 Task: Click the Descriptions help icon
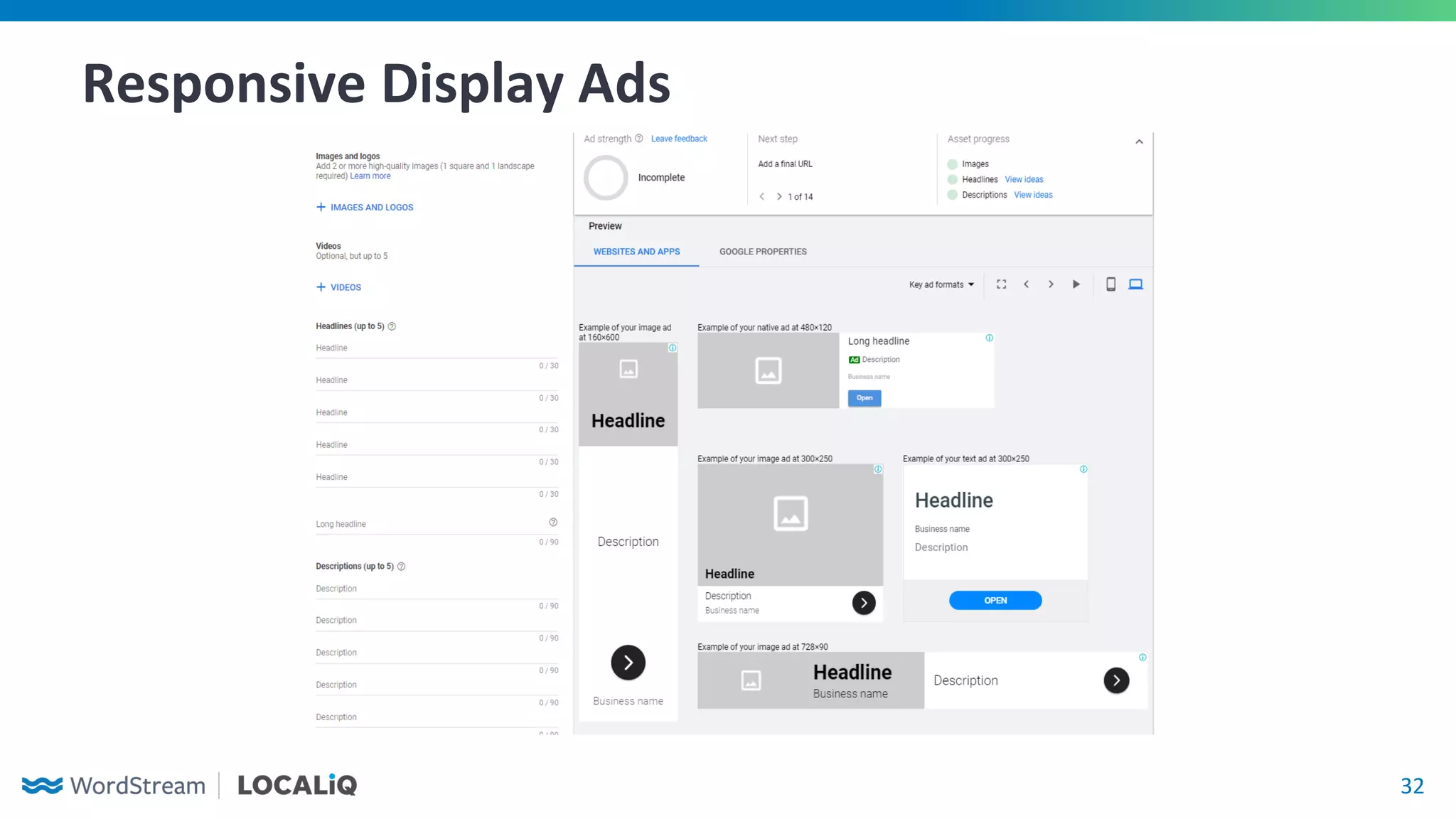click(x=401, y=567)
